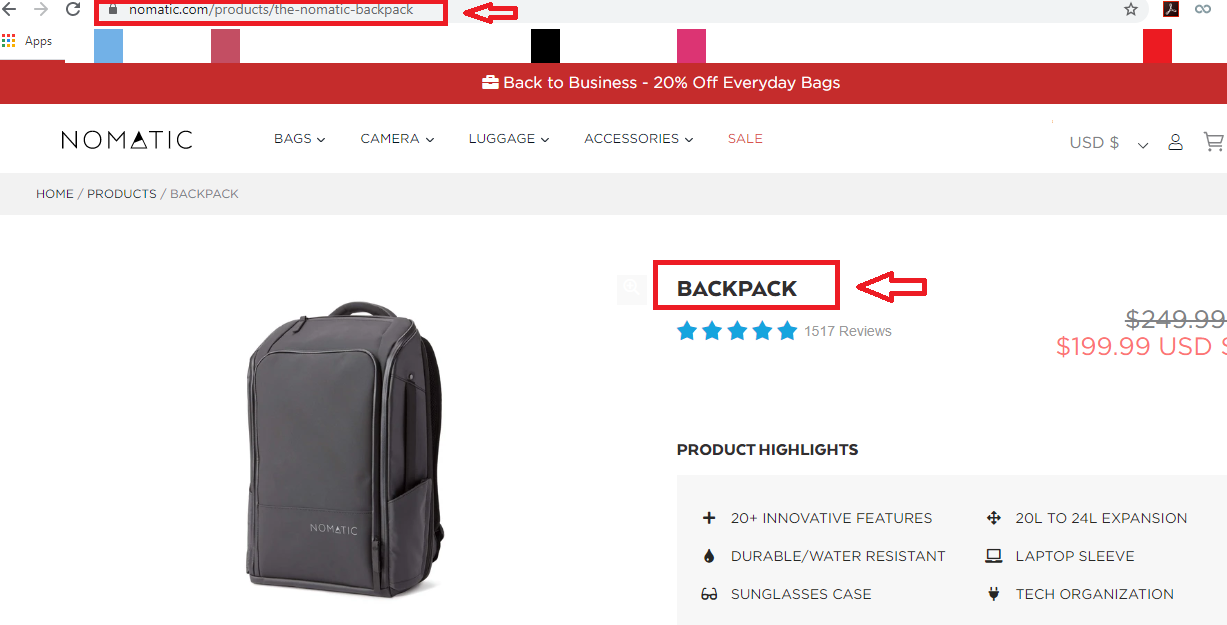Open the LUGGAGE navigation menu
This screenshot has height=625, width=1227.
tap(509, 139)
